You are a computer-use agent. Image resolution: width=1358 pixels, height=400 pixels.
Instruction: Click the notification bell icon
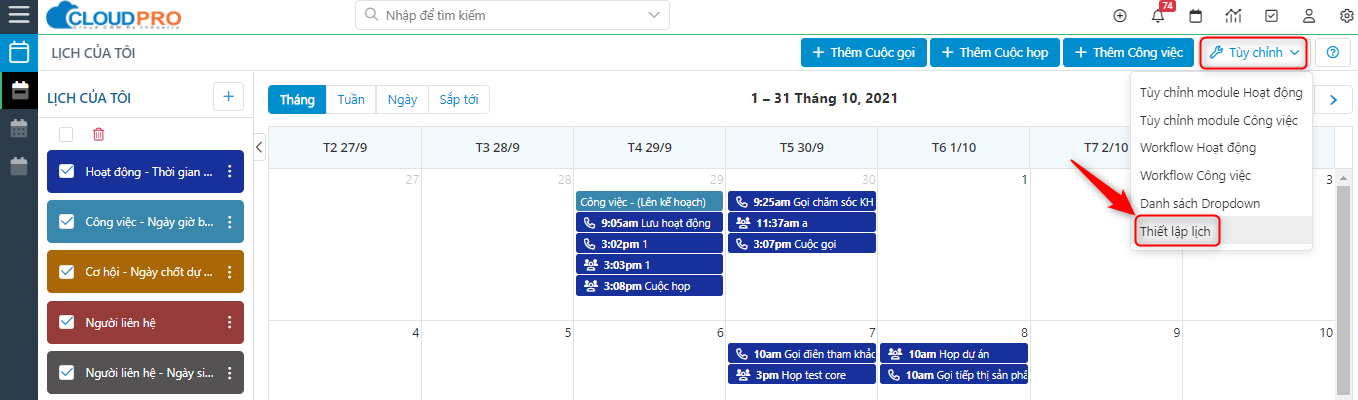point(1158,16)
